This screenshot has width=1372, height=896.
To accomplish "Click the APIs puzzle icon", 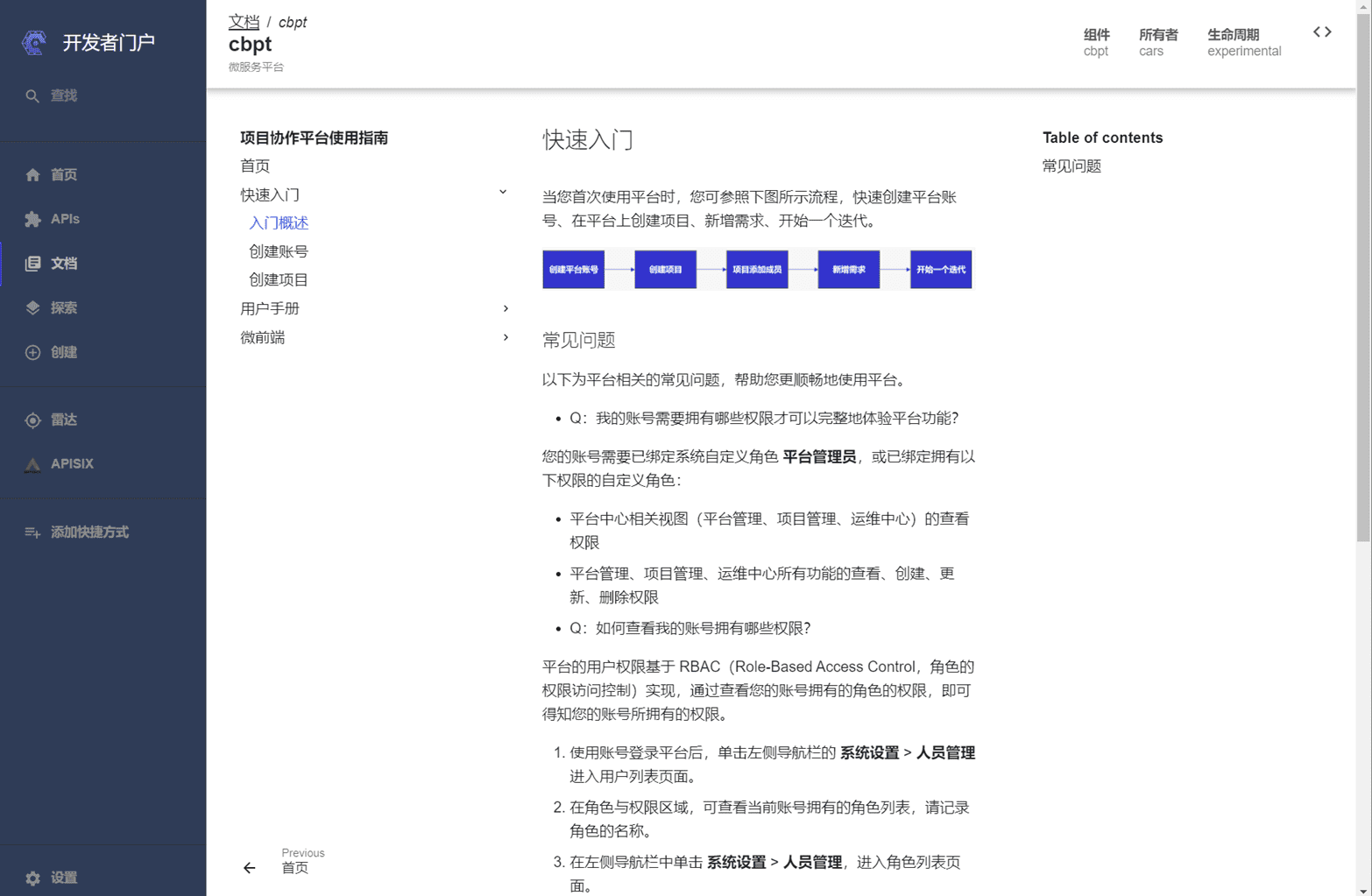I will (x=32, y=219).
